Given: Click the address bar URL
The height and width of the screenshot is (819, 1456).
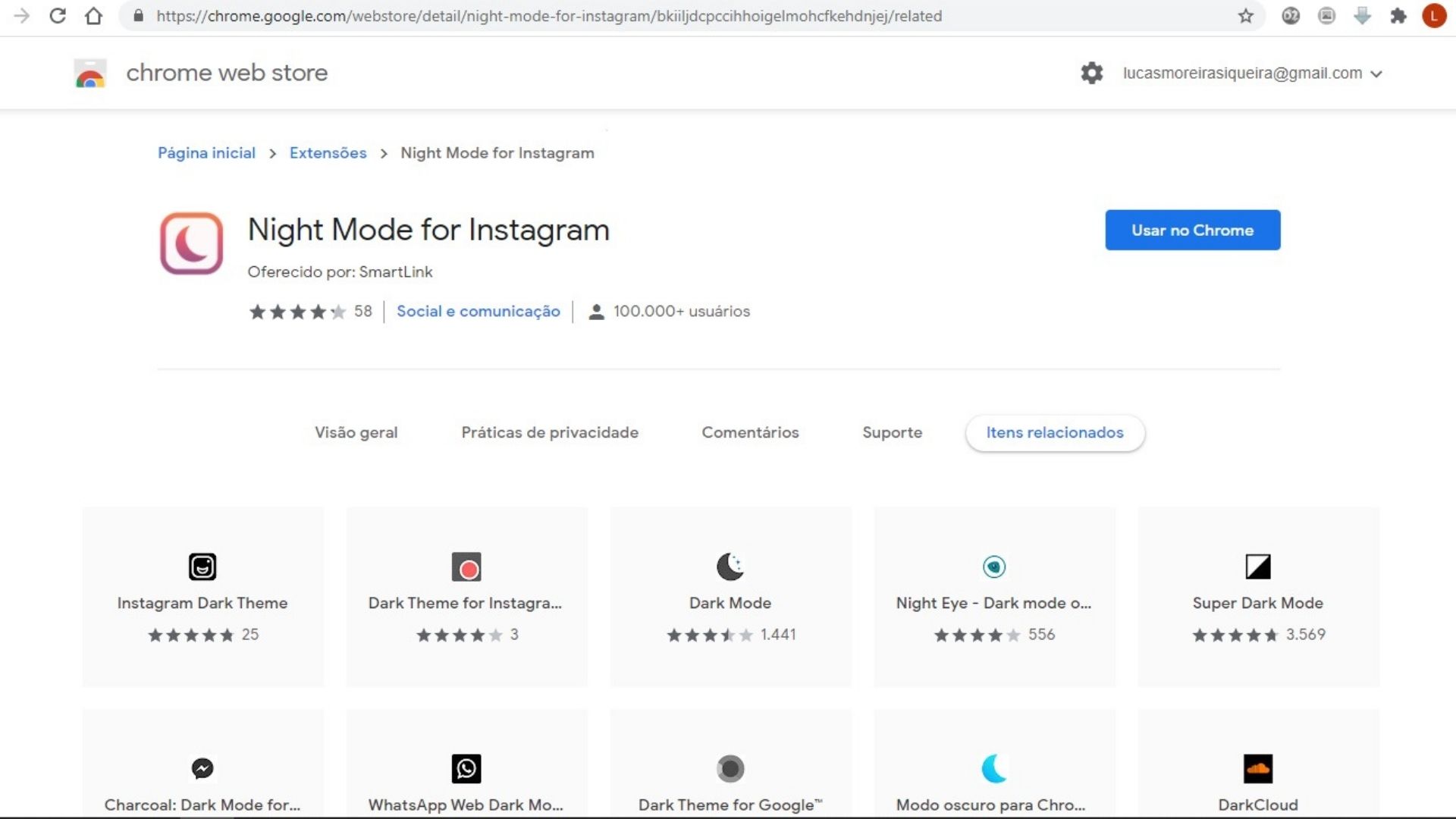Looking at the screenshot, I should 549,16.
